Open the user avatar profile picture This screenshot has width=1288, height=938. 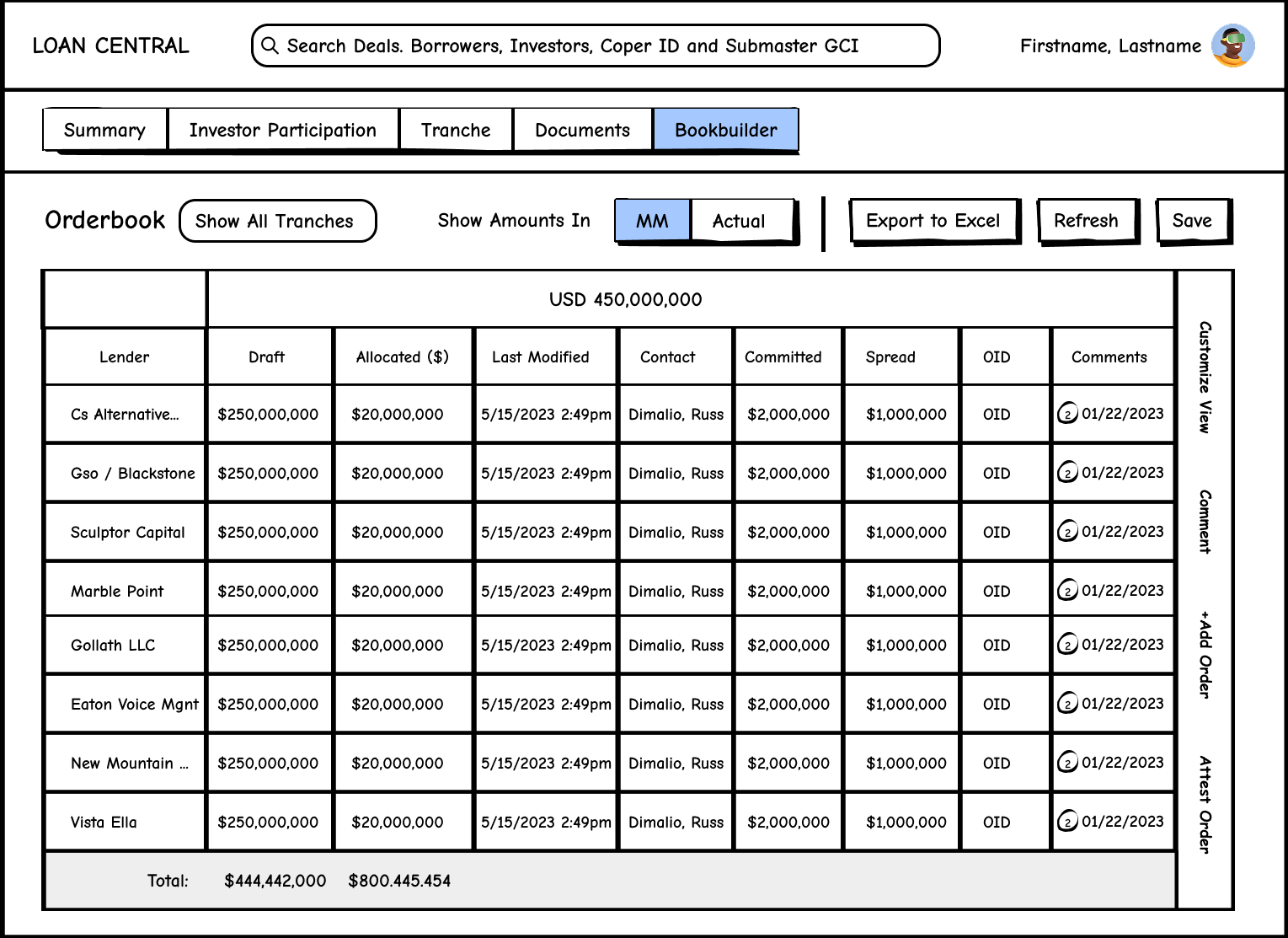[1233, 46]
